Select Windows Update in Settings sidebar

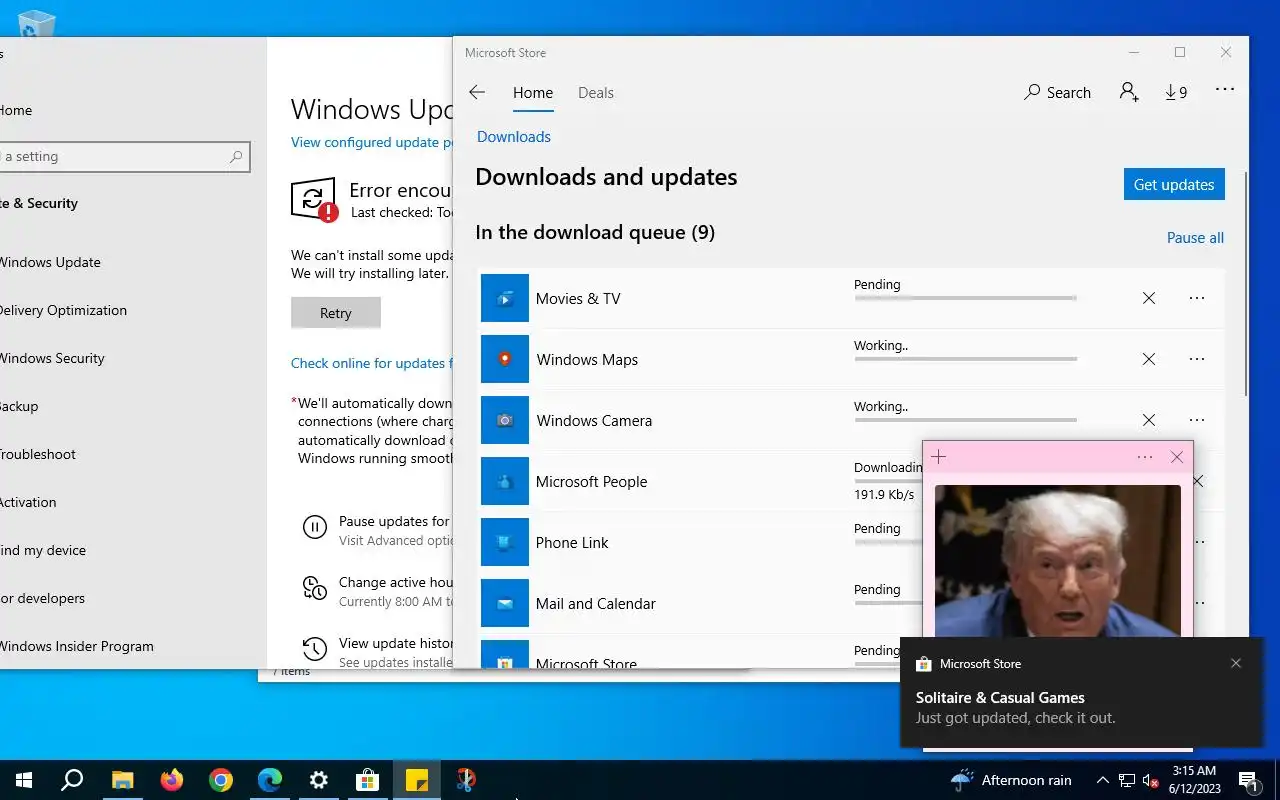click(50, 262)
